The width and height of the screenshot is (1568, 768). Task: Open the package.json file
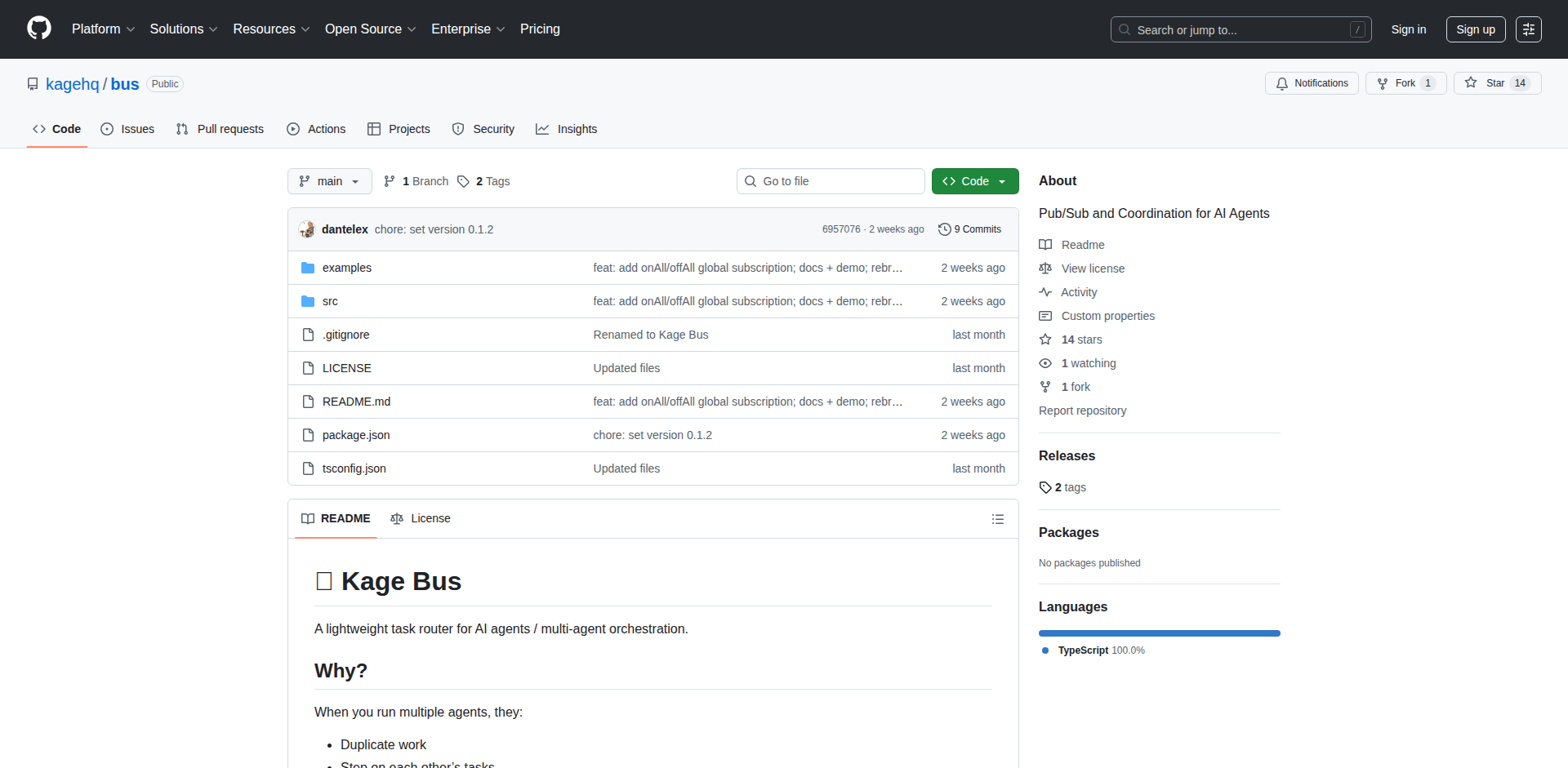click(x=356, y=435)
